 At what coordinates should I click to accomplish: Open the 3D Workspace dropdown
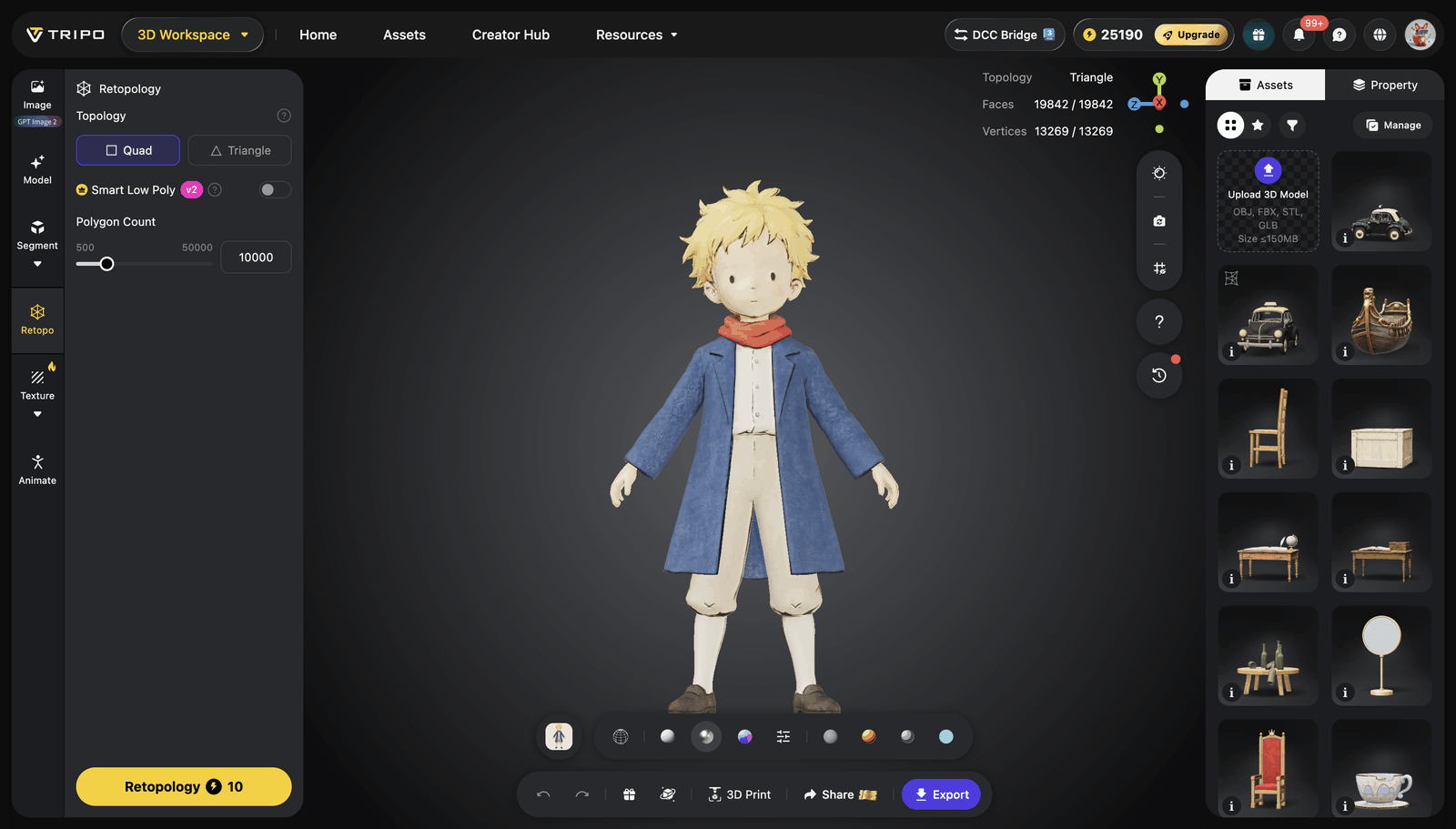(192, 35)
